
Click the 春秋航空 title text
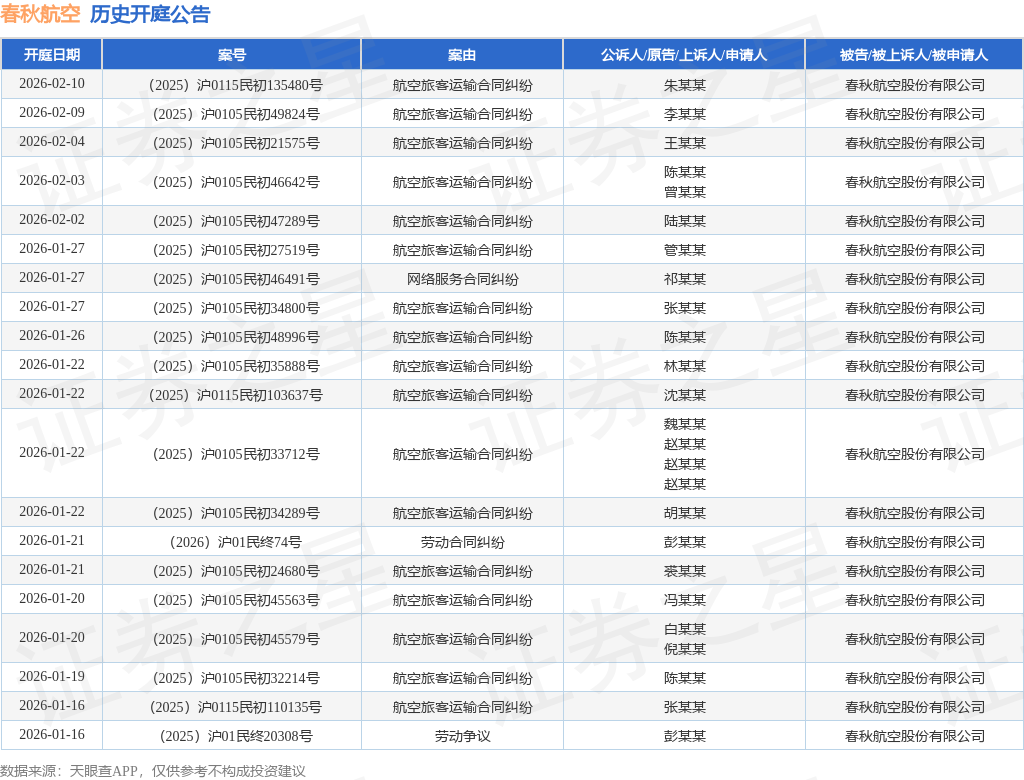click(40, 14)
